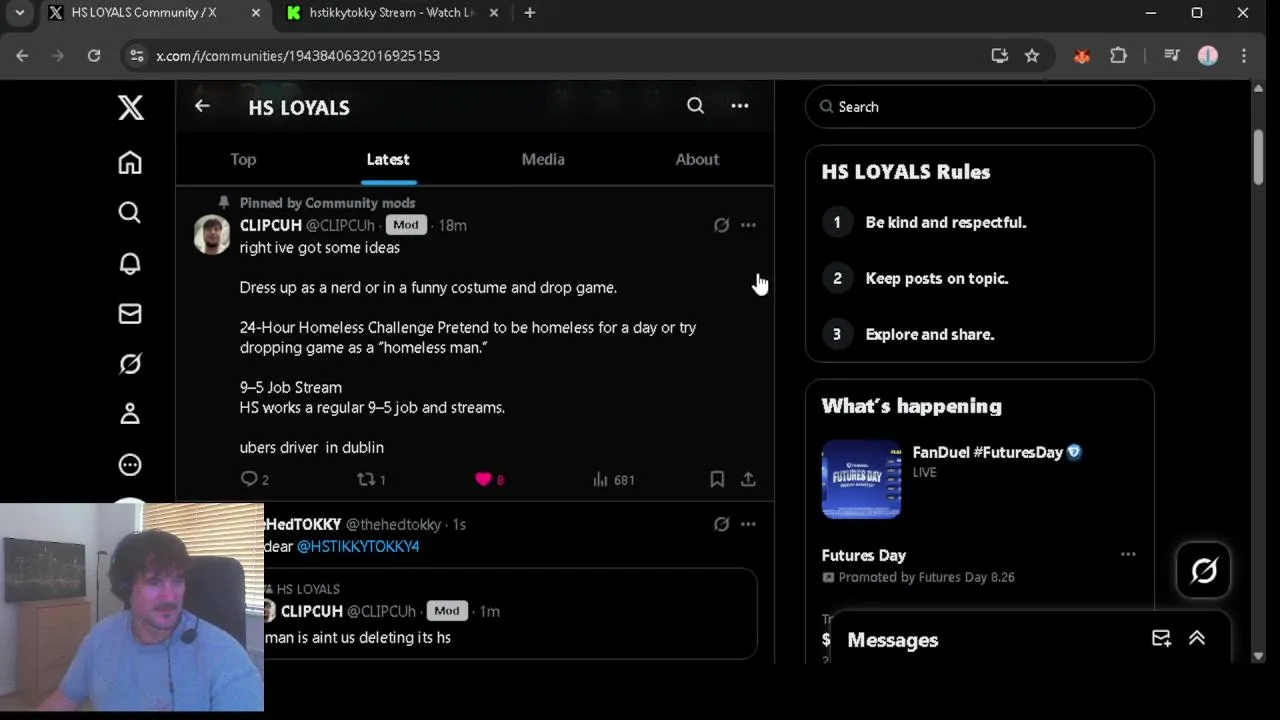Open the About tab
1280x720 pixels.
tap(697, 159)
